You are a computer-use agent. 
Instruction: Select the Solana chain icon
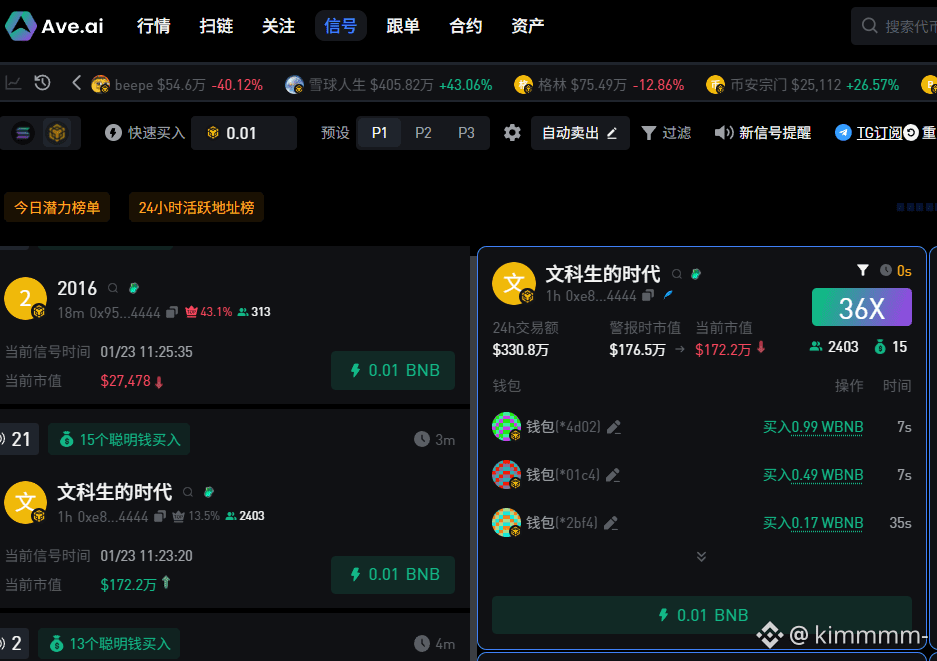click(x=23, y=133)
